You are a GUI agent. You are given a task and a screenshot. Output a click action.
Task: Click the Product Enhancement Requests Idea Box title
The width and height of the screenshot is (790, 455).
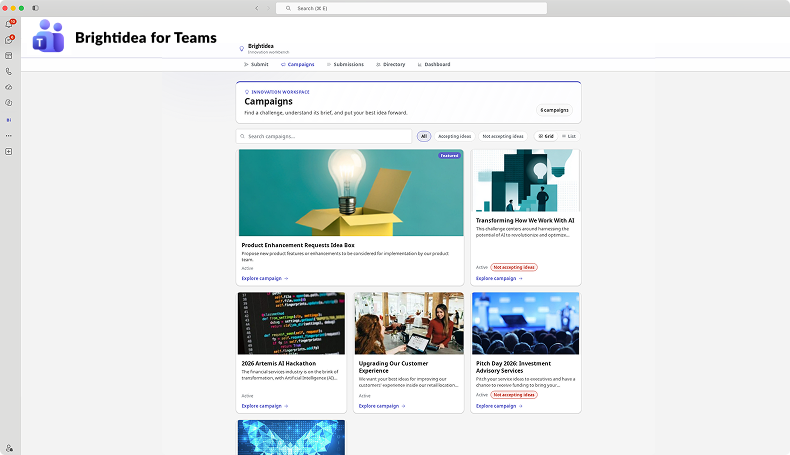point(298,245)
